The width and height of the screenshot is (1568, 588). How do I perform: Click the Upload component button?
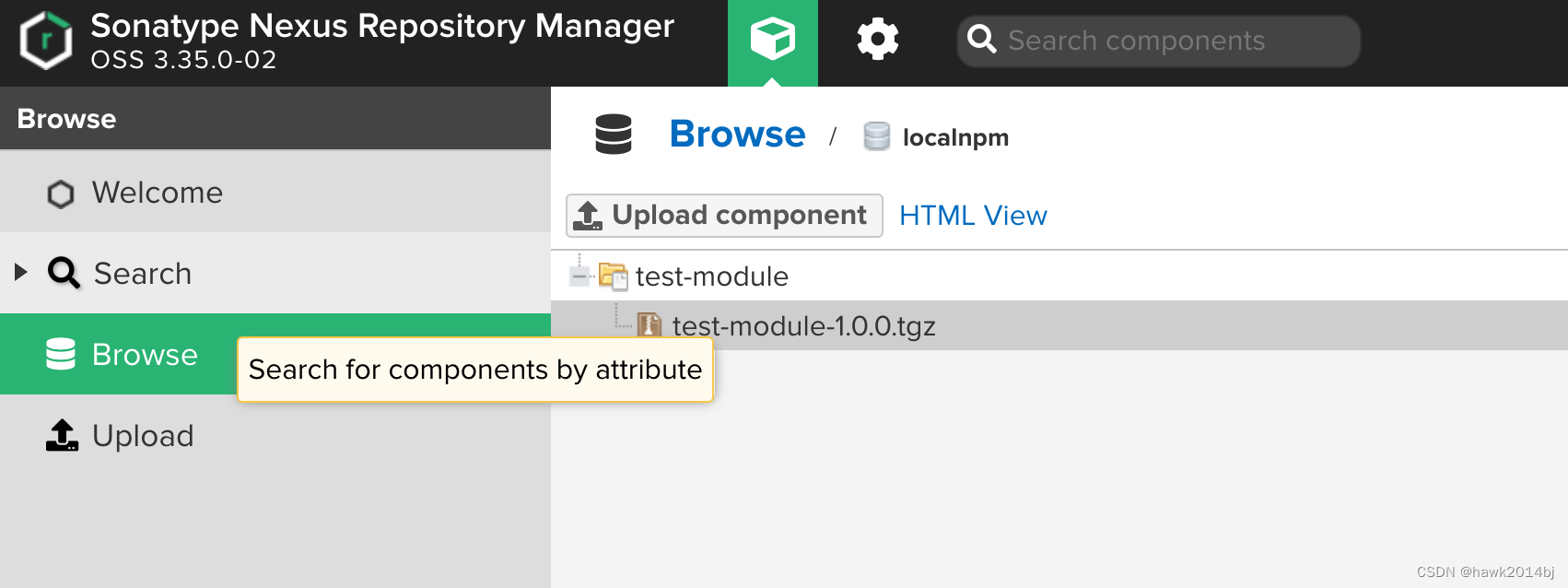(x=724, y=216)
